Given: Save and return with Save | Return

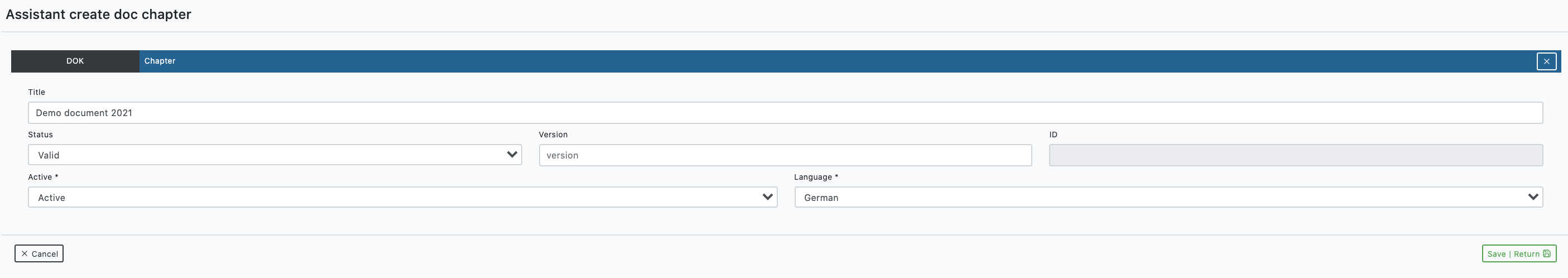Looking at the screenshot, I should (x=1519, y=253).
